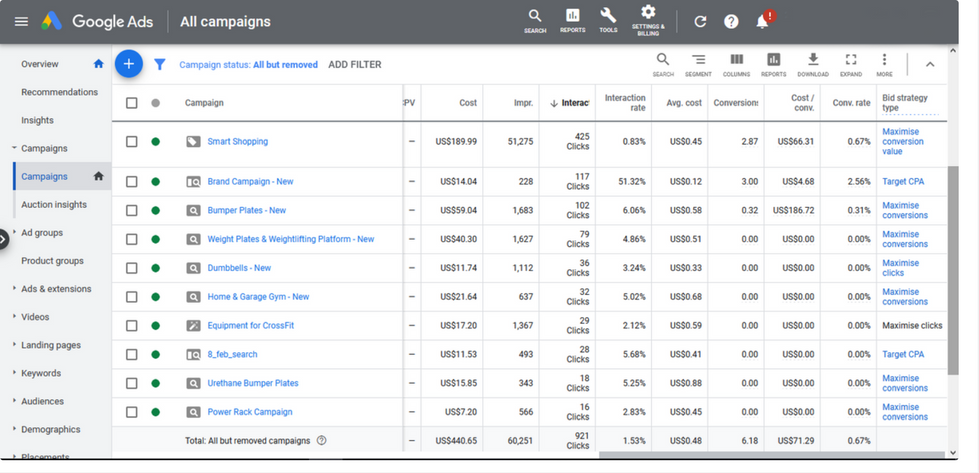
Task: Click the blue filter funnel icon
Action: coord(160,64)
